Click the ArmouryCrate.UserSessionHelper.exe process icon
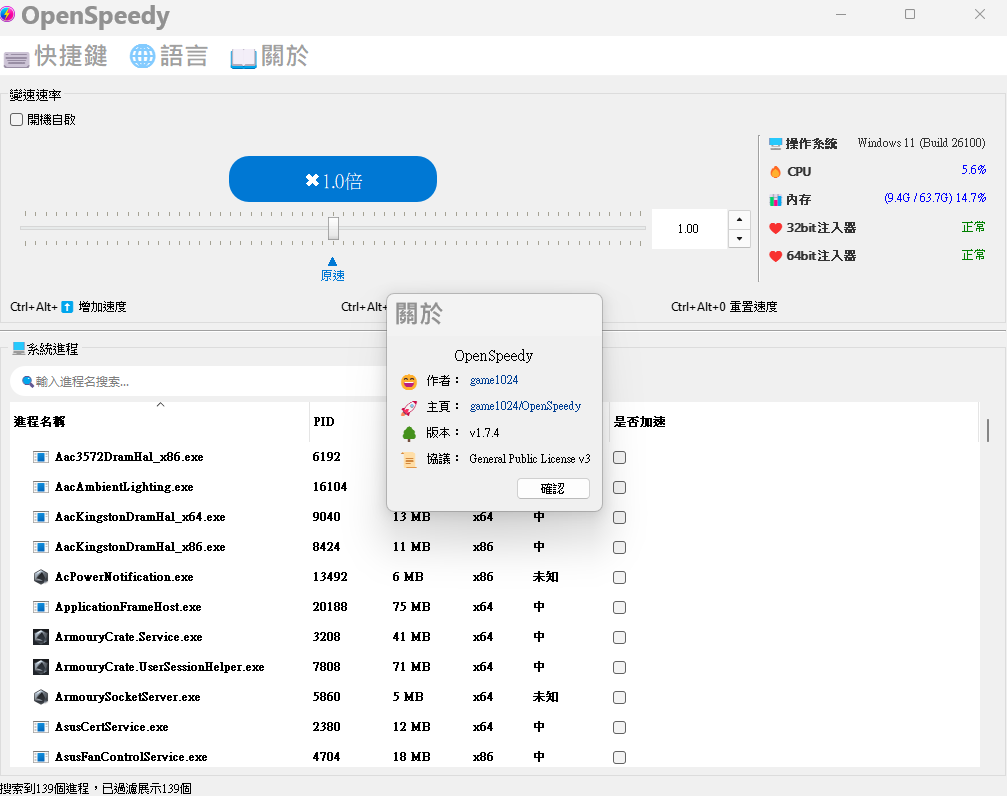Screen dimensions: 1007x796 pyautogui.click(x=40, y=667)
